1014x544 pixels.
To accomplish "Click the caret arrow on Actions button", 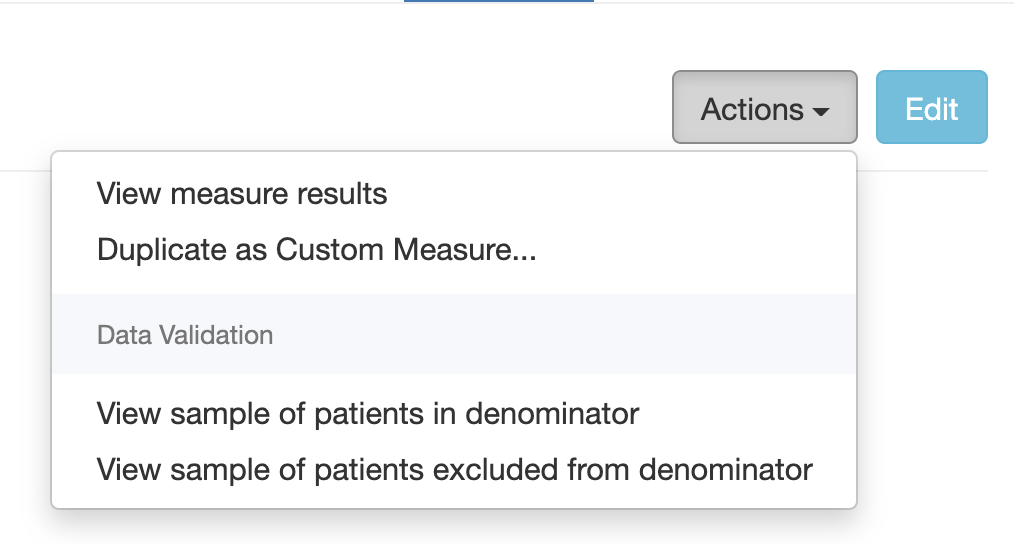I will click(821, 111).
